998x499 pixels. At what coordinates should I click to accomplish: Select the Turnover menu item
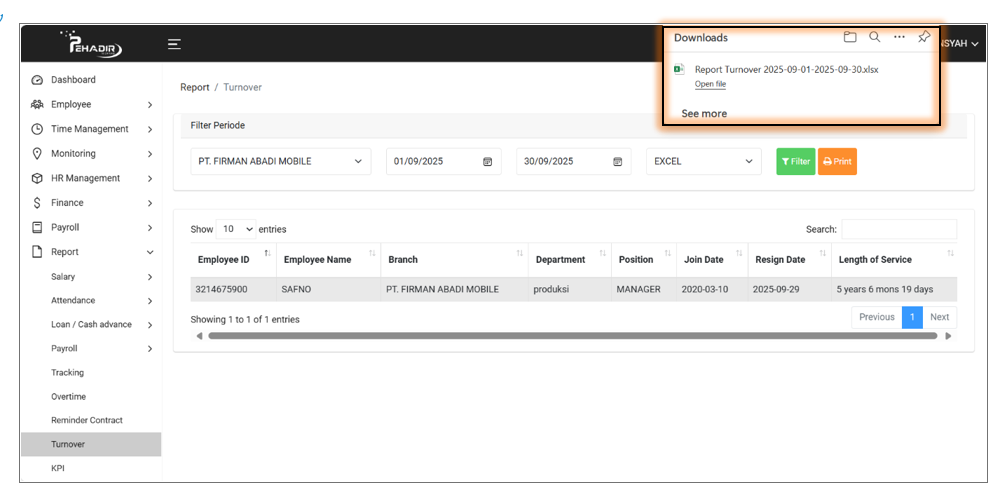(91, 444)
